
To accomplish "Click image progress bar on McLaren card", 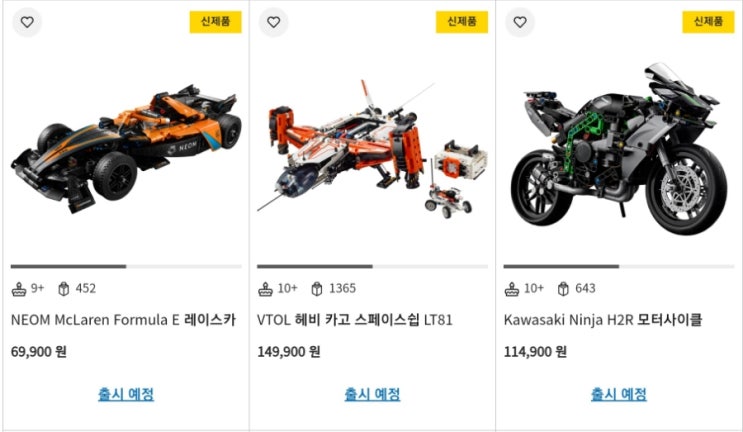I will click(x=126, y=267).
